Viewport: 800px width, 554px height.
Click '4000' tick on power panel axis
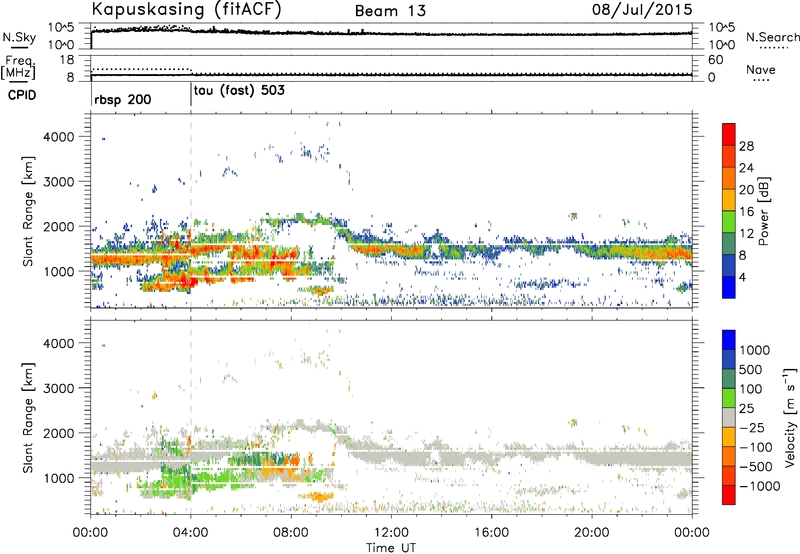[58, 137]
